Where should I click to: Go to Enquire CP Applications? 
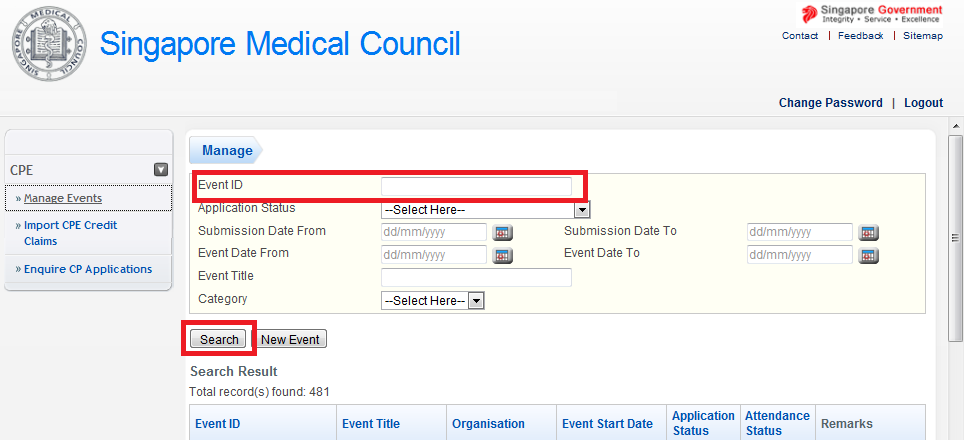(88, 269)
